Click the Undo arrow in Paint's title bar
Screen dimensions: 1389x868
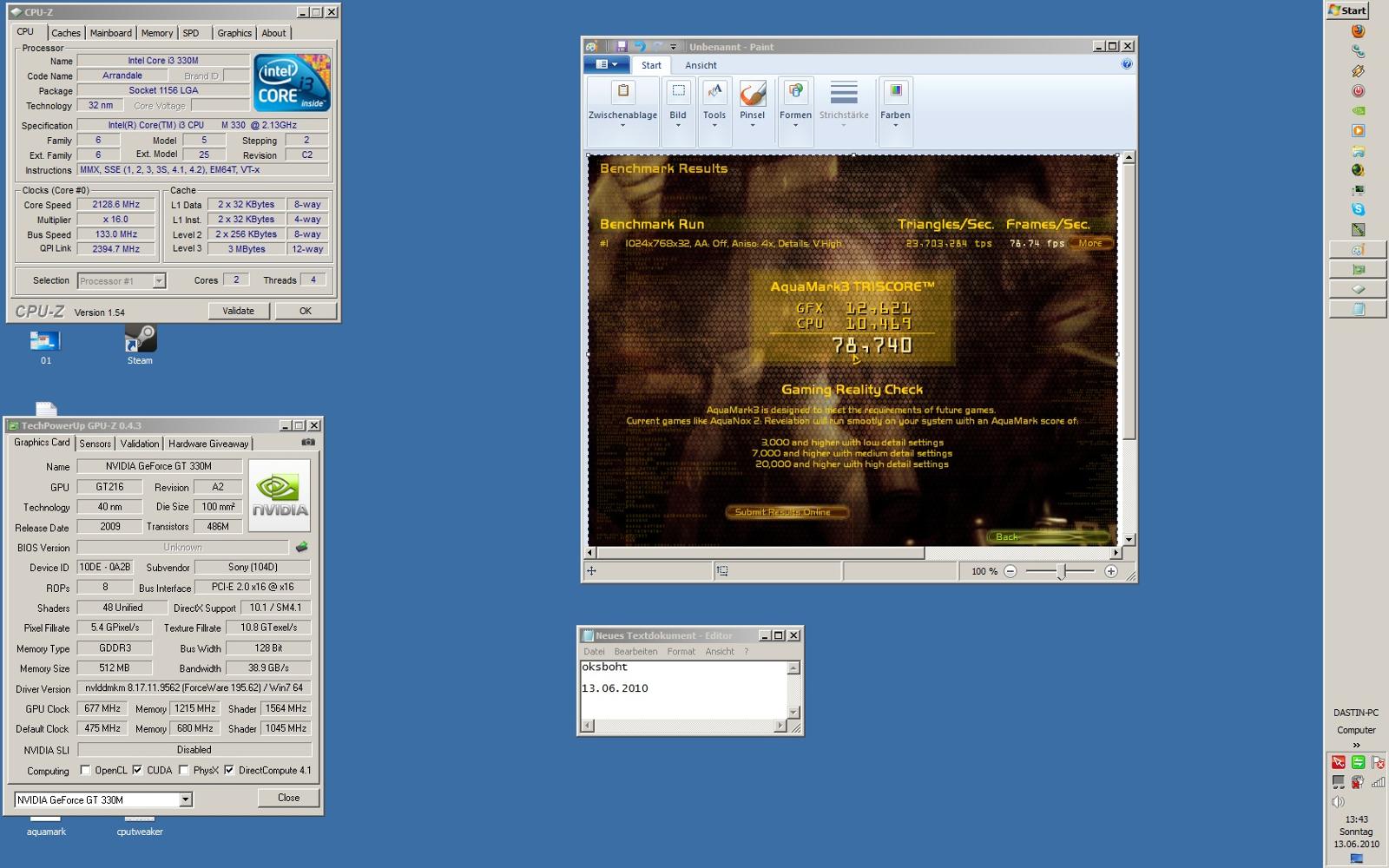[x=640, y=47]
